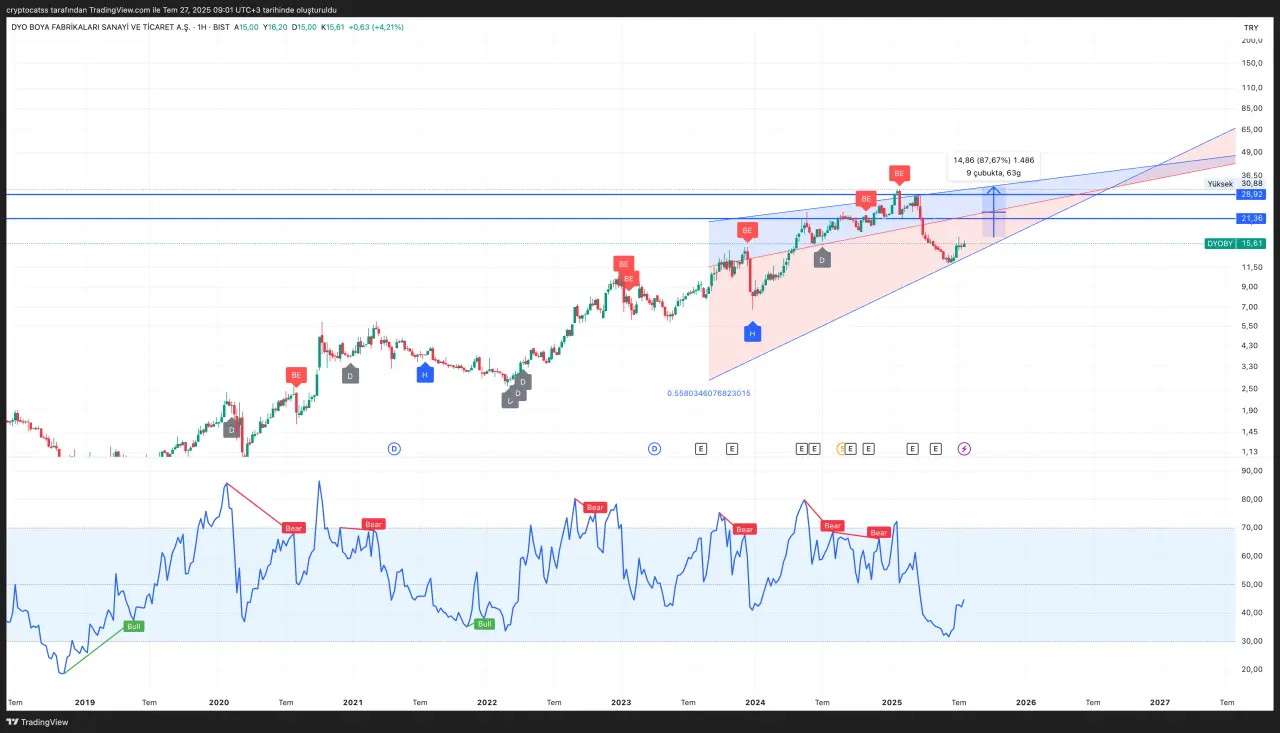Click the 0.5580346076823015 blue value label

click(708, 393)
